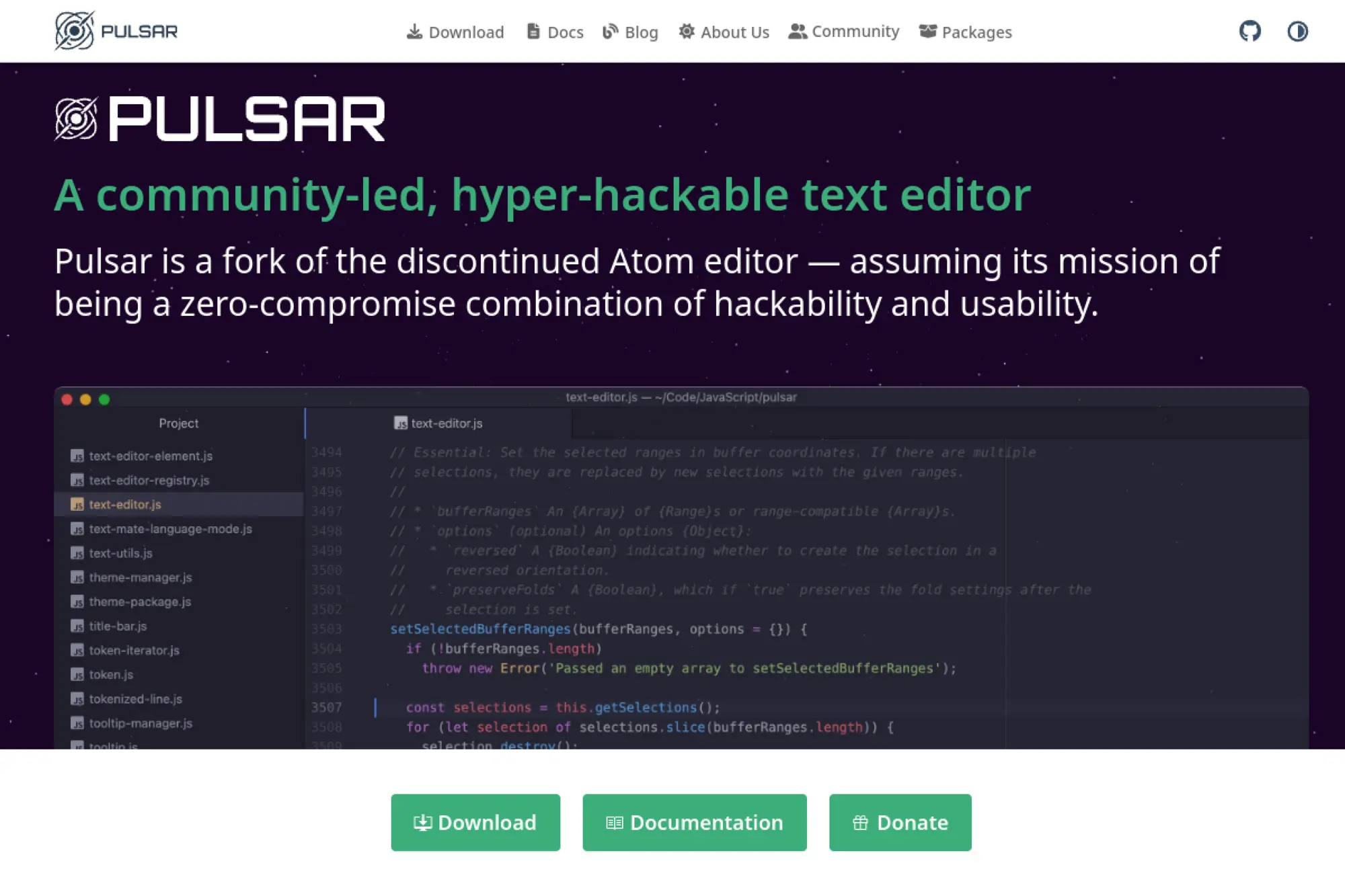The height and width of the screenshot is (896, 1345).
Task: Open the Community menu
Action: pyautogui.click(x=855, y=32)
